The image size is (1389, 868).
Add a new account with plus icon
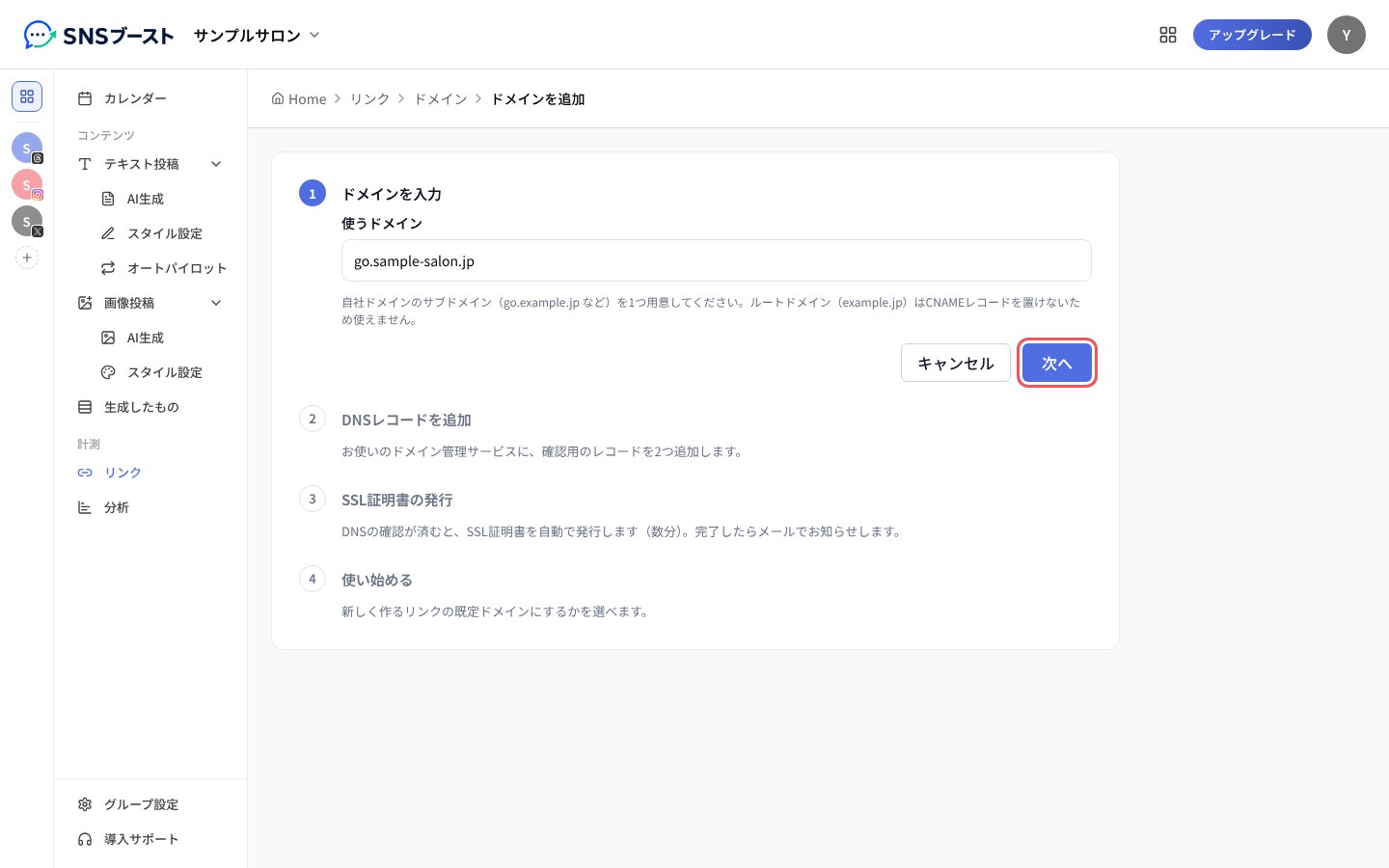27,258
